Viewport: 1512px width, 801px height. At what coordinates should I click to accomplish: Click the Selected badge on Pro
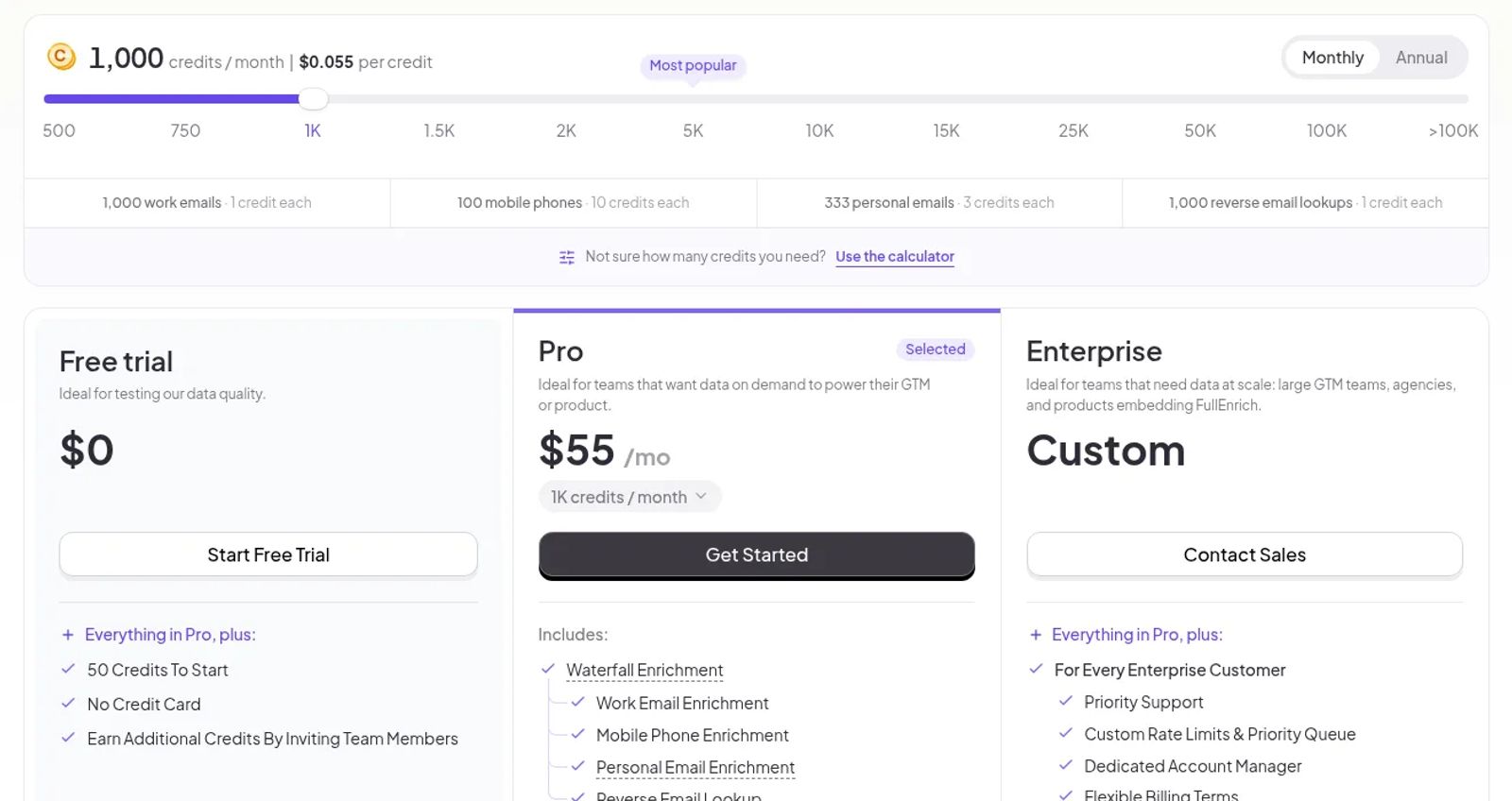tap(936, 349)
